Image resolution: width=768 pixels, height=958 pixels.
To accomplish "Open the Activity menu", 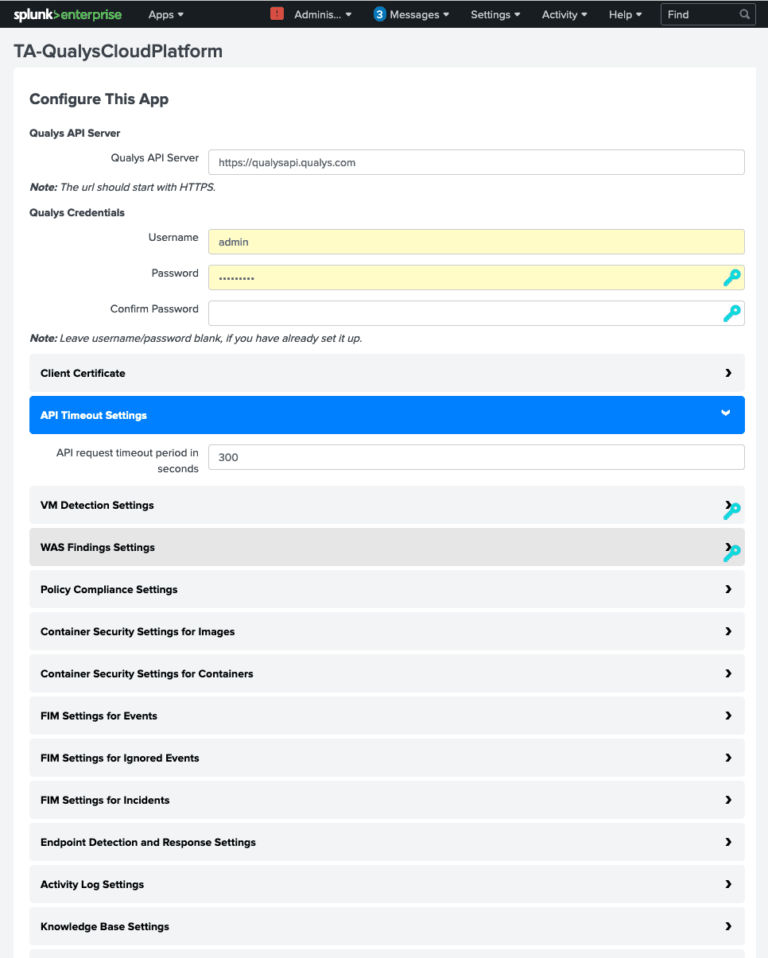I will pyautogui.click(x=563, y=14).
